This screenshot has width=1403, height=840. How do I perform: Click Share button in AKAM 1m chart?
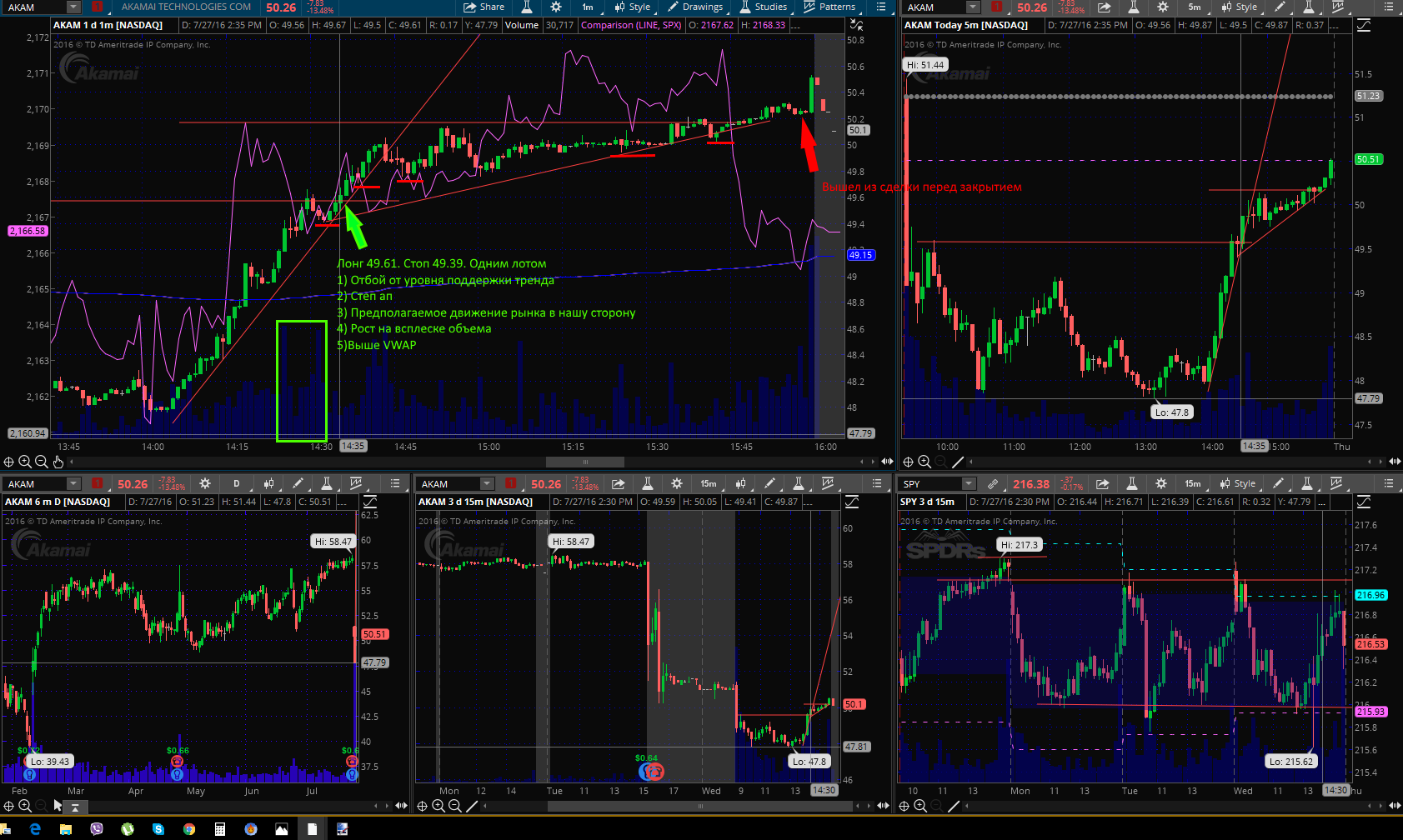(484, 7)
